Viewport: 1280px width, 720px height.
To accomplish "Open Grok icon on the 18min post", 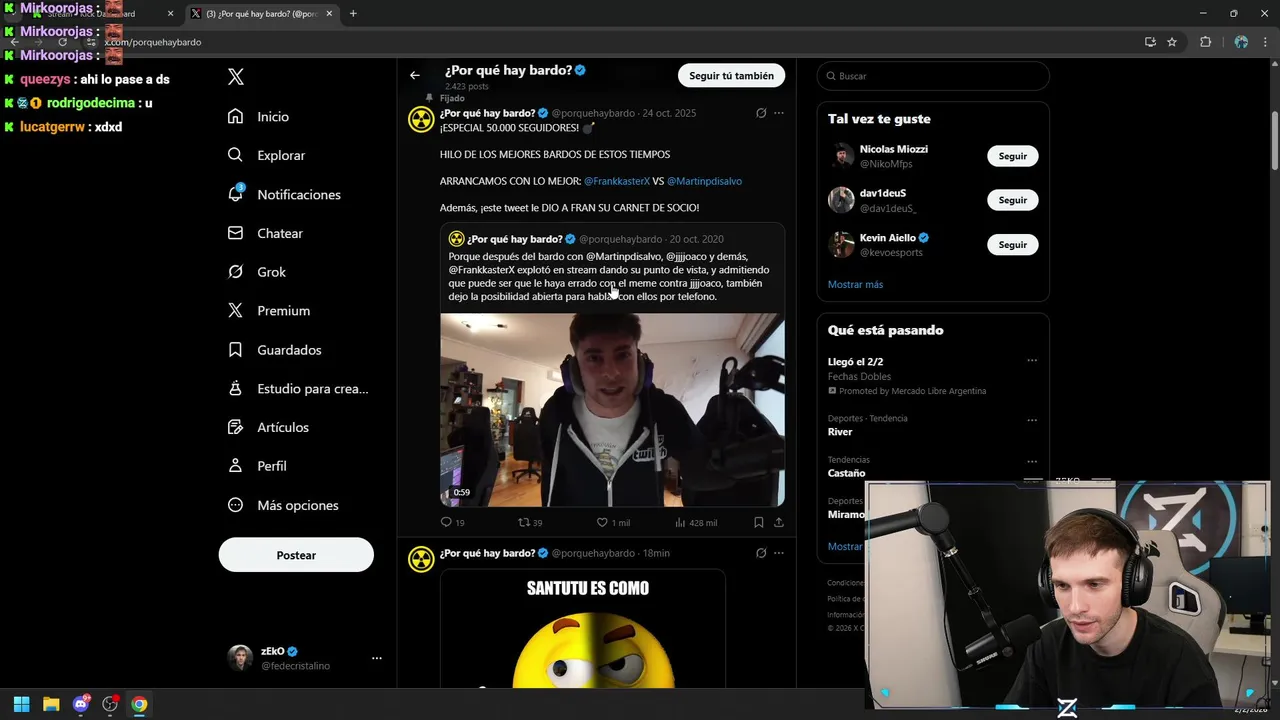I will [761, 553].
